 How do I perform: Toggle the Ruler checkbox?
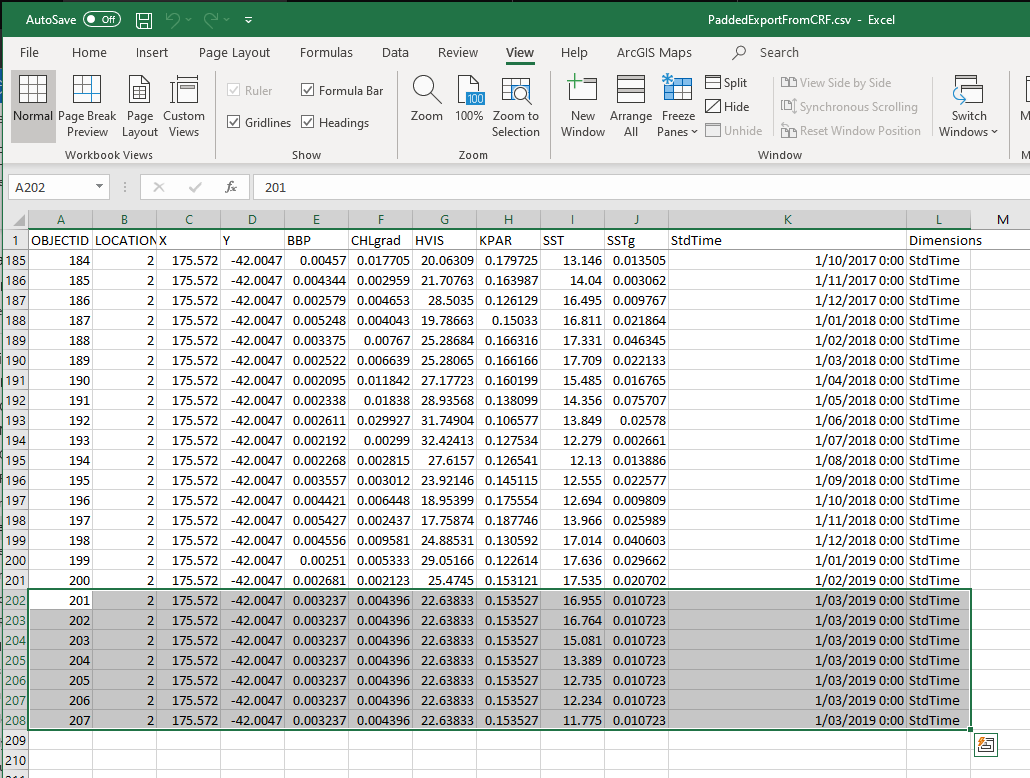coord(233,90)
